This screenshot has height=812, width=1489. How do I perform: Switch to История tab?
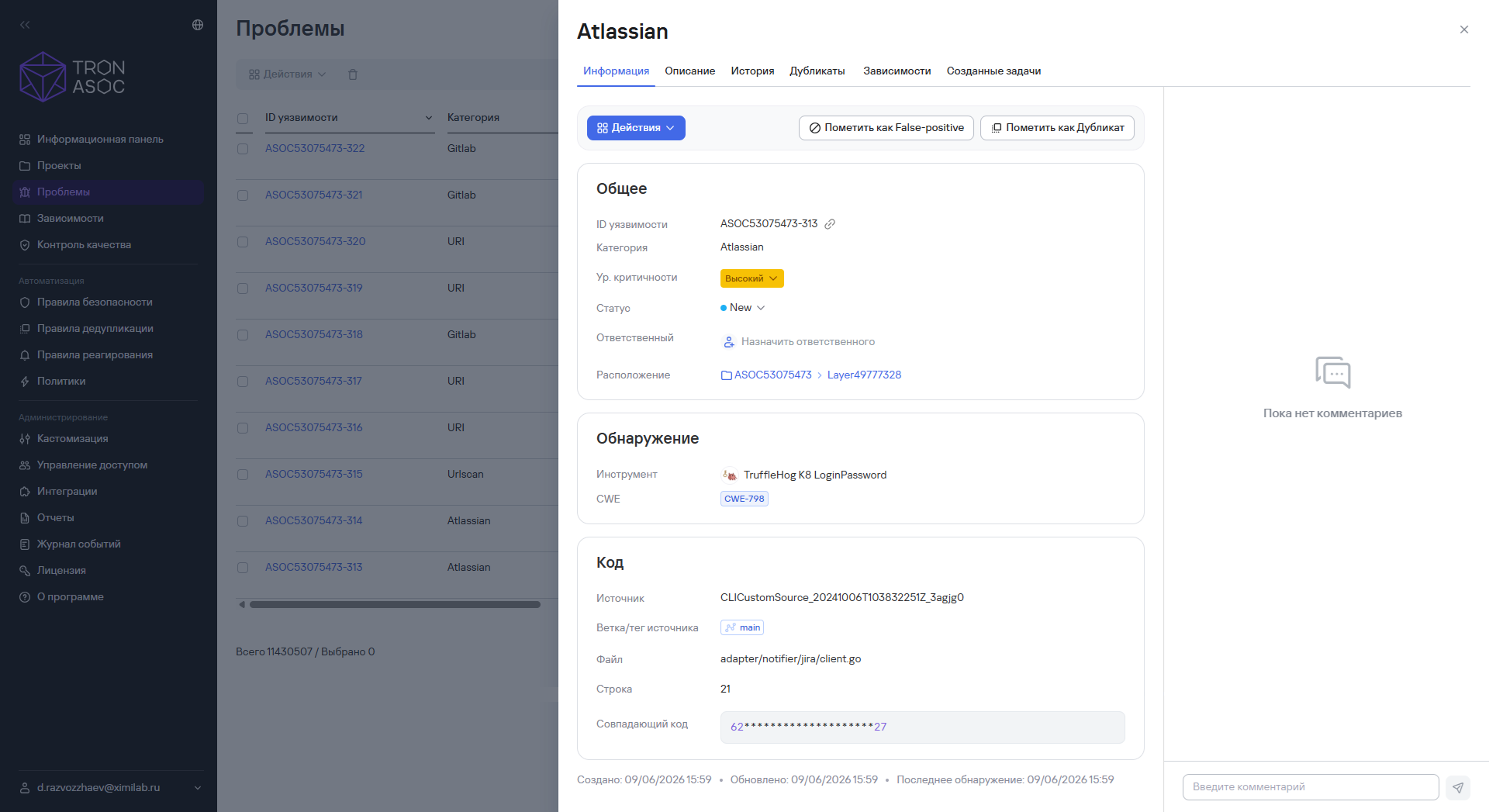(x=752, y=71)
